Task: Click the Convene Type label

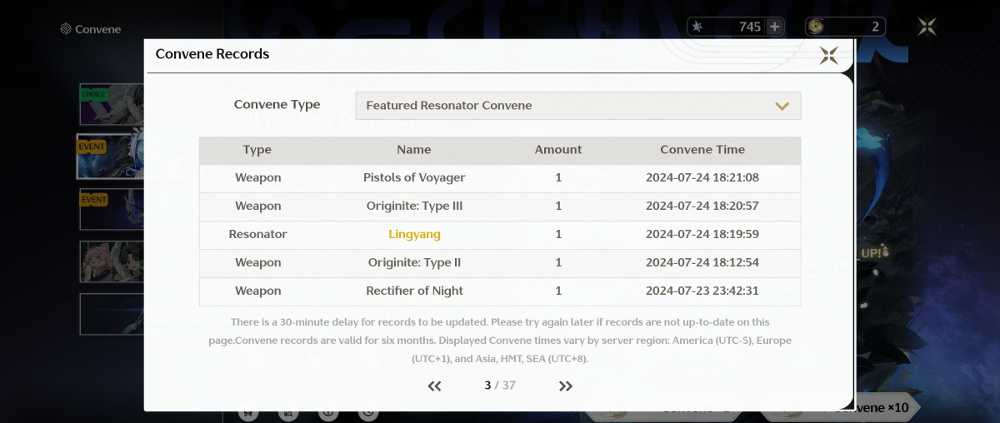Action: click(277, 105)
